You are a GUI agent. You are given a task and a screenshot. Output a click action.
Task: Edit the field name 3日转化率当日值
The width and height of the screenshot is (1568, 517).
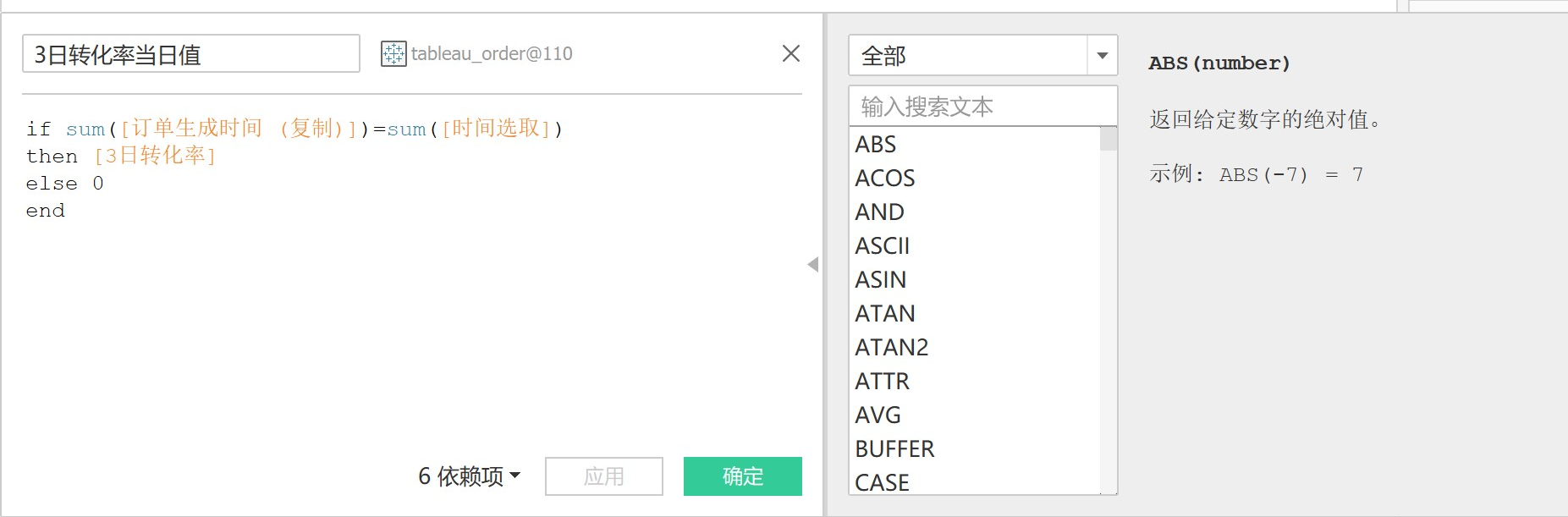click(x=191, y=53)
